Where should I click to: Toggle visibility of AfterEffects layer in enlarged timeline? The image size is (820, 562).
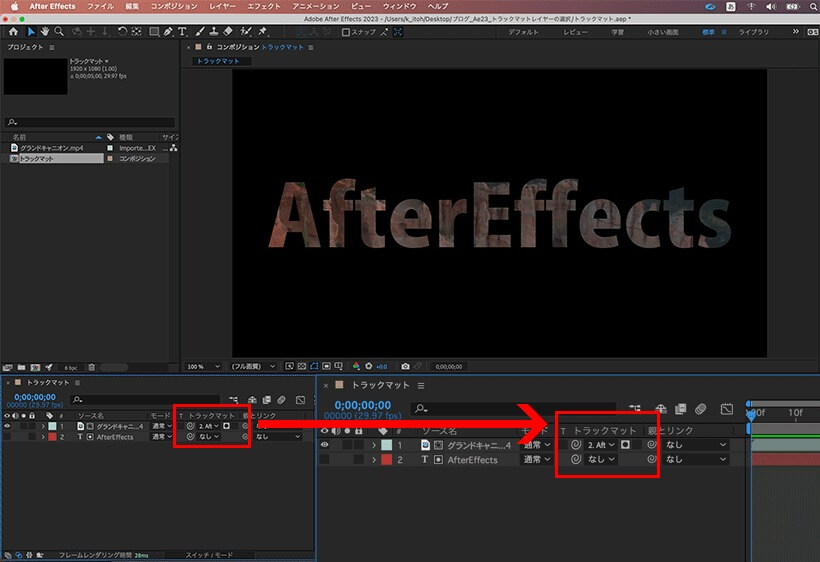pos(324,460)
